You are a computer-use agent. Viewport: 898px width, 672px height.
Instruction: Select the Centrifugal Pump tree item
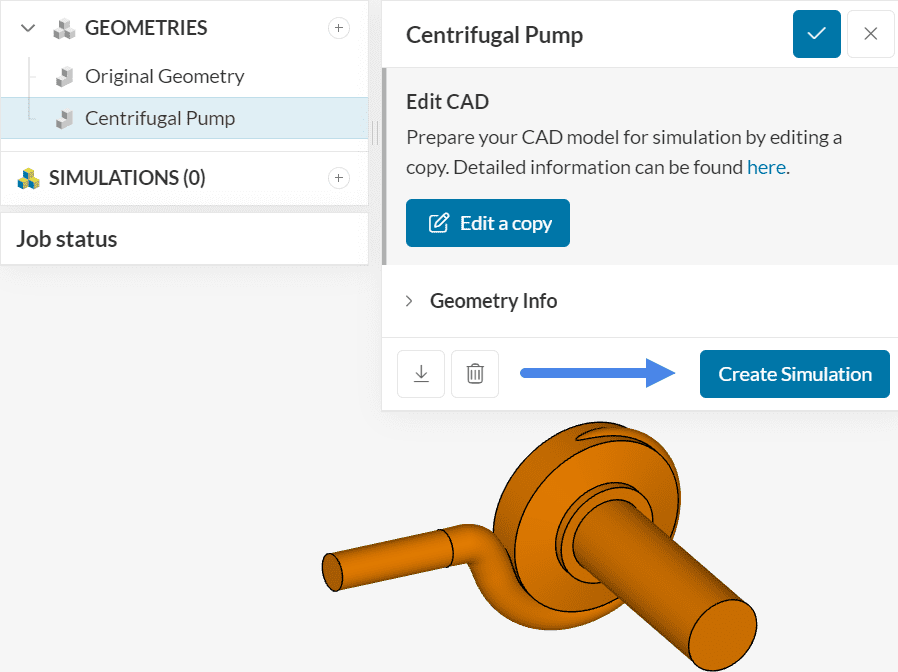160,118
